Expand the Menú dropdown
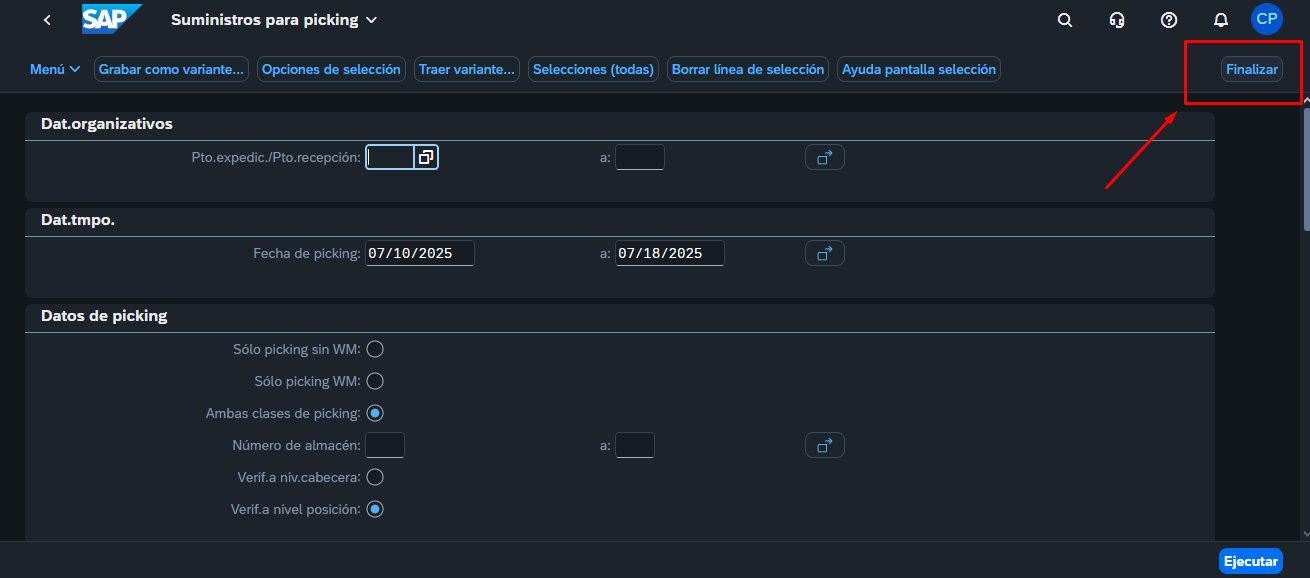The height and width of the screenshot is (578, 1310). point(55,69)
